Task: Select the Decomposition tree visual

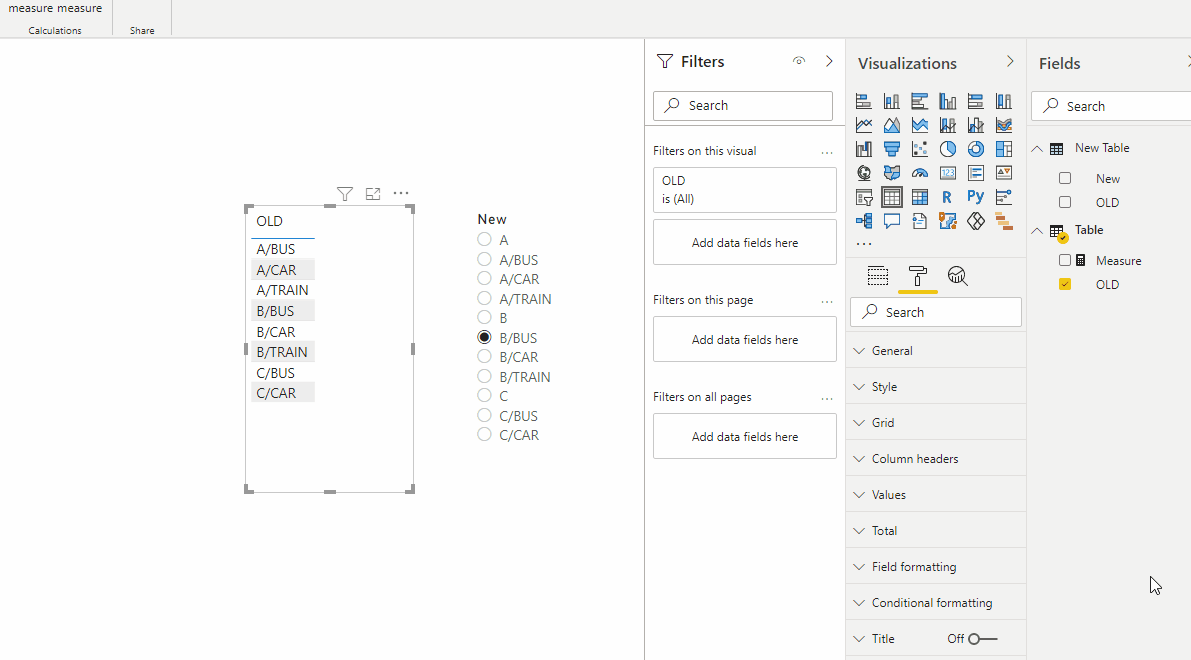Action: [x=864, y=221]
